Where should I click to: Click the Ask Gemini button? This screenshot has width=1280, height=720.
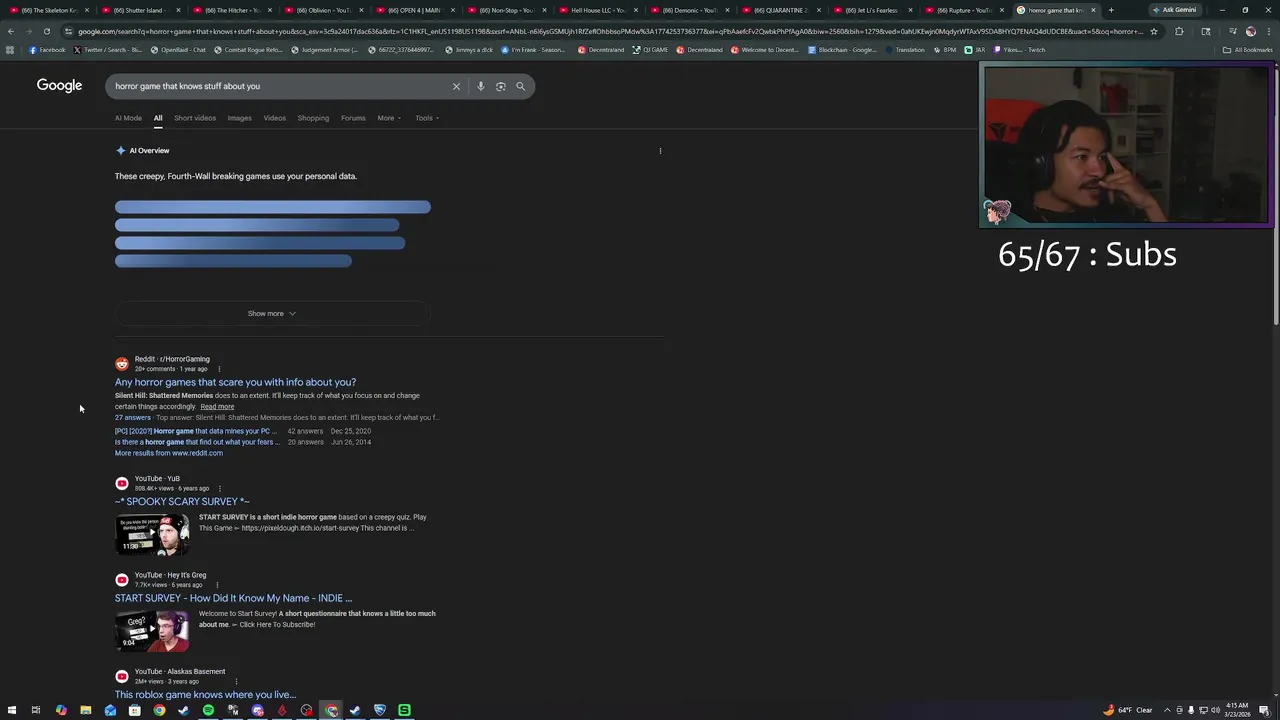click(1175, 10)
